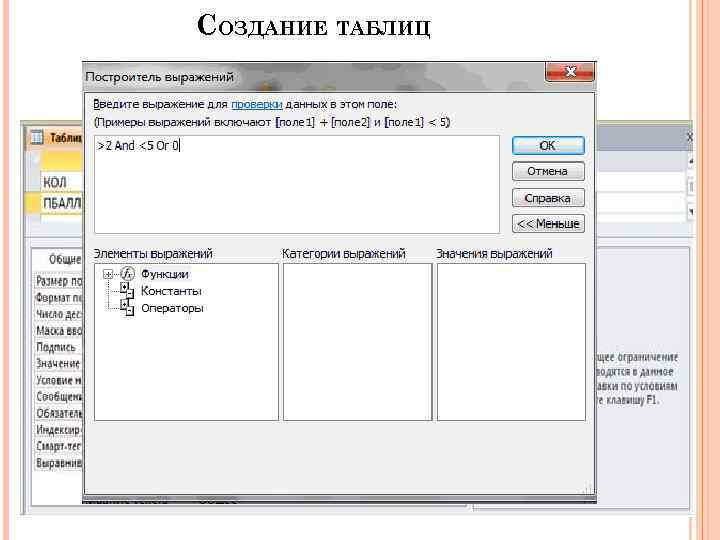Click Индексированное поле property row
The width and height of the screenshot is (720, 540).
(x=58, y=430)
